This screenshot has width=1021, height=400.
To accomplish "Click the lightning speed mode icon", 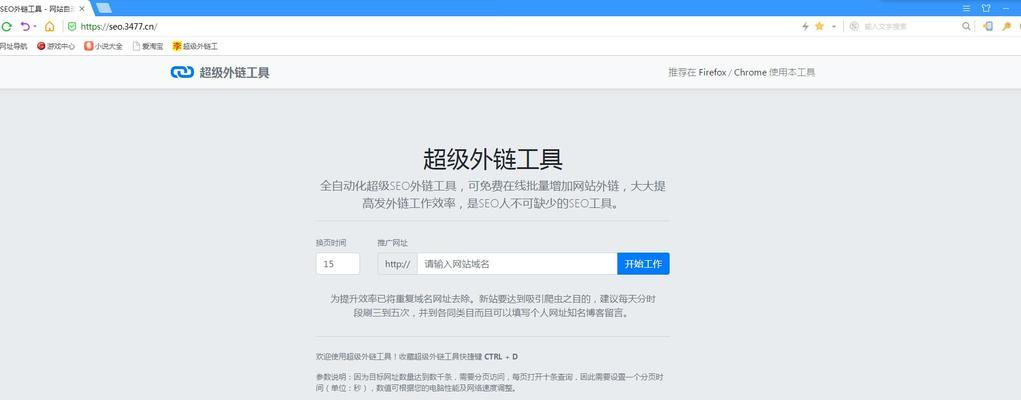I will [x=805, y=27].
